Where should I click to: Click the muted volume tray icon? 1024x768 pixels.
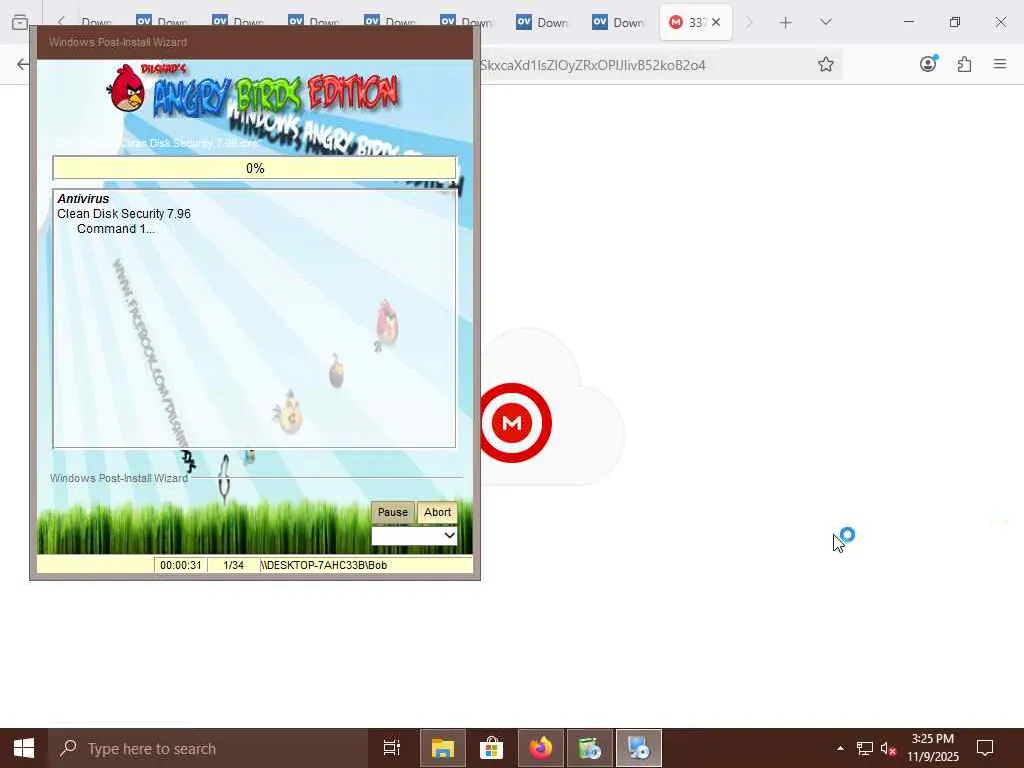pos(888,748)
